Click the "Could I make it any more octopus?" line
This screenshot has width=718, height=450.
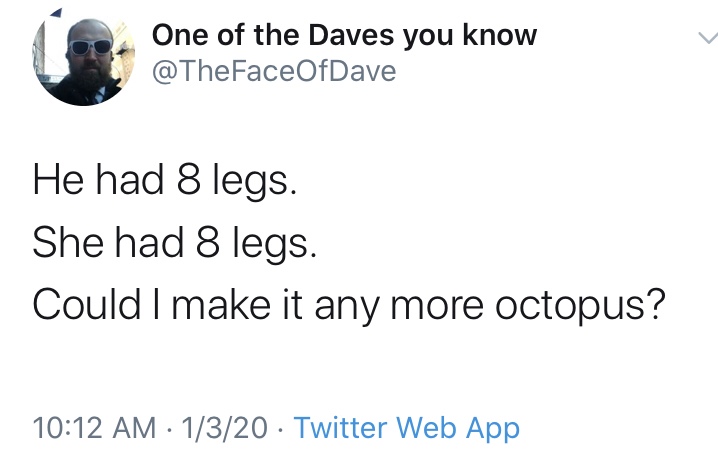tap(348, 305)
